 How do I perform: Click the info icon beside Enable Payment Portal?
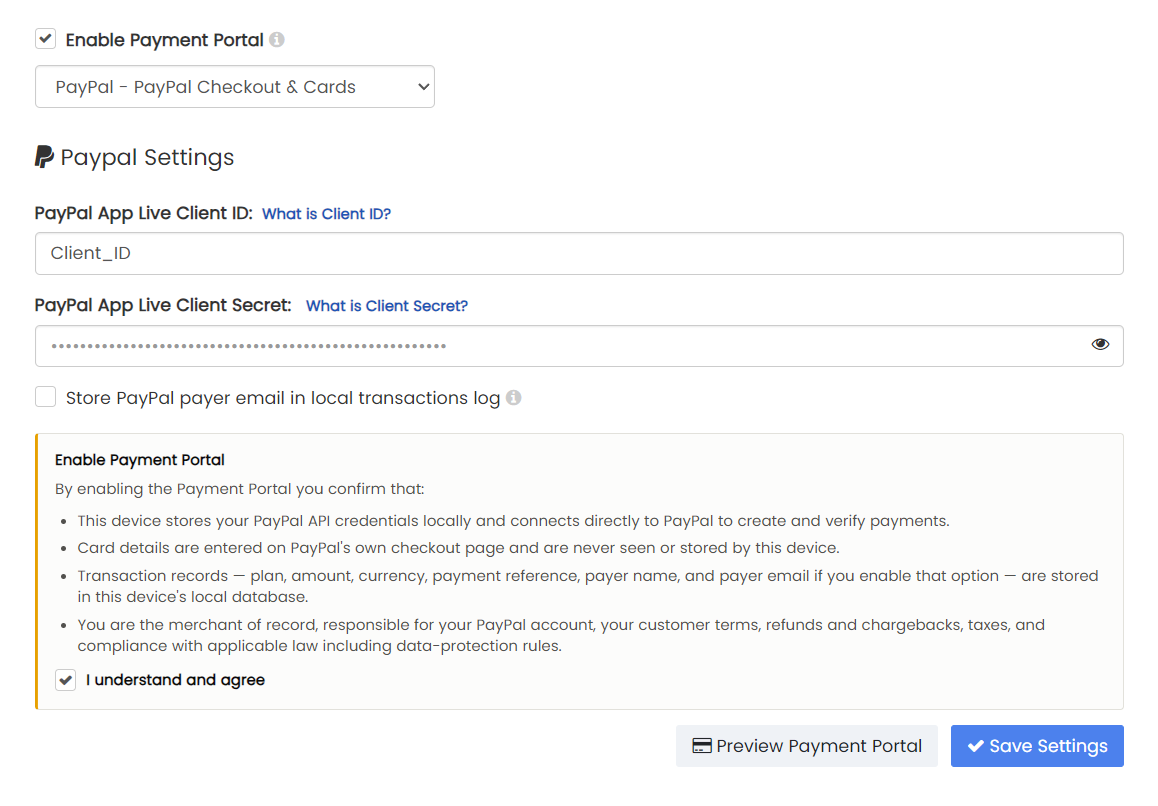[277, 40]
